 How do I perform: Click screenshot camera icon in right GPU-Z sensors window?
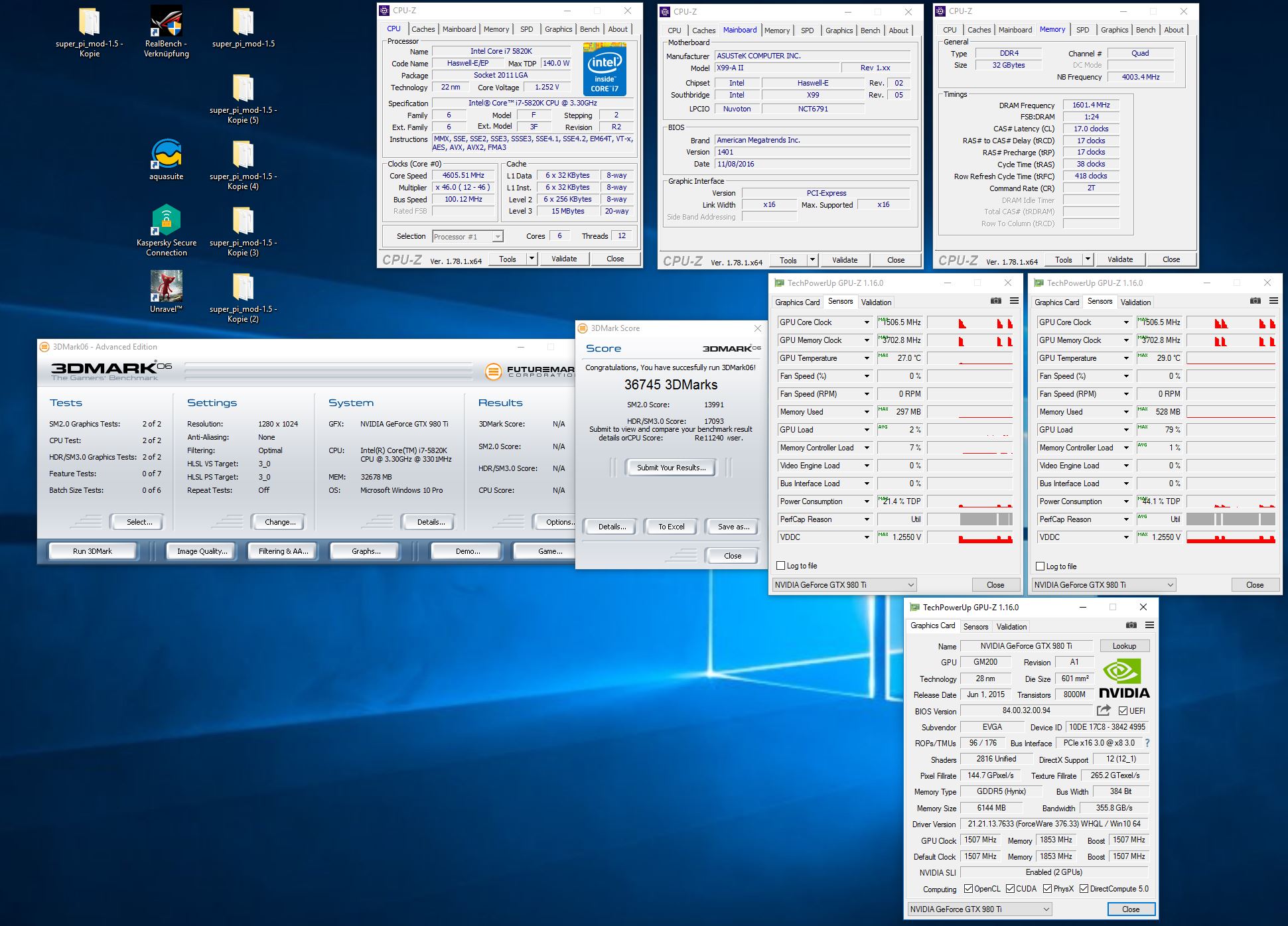1255,301
